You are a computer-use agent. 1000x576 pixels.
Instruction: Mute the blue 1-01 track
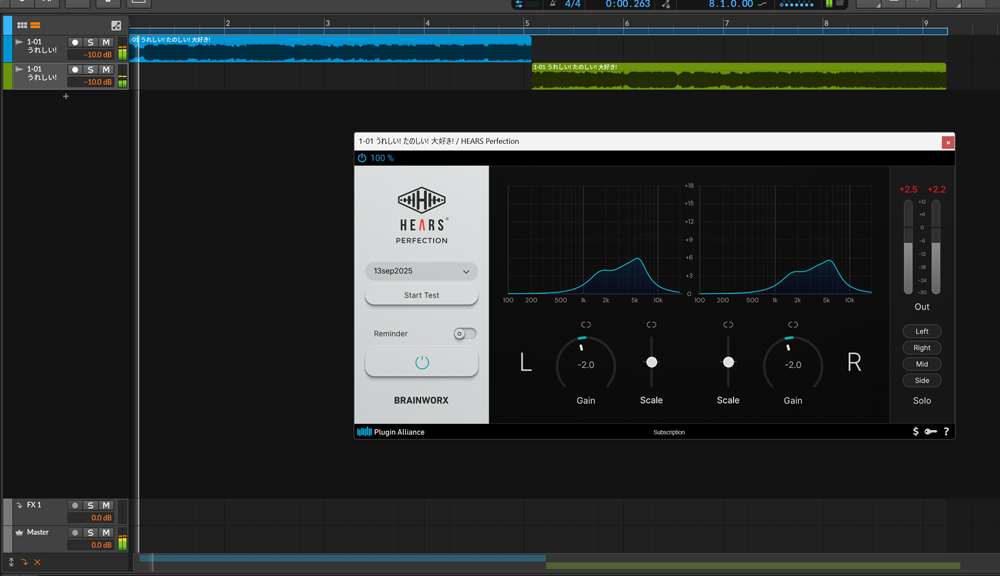click(x=106, y=43)
